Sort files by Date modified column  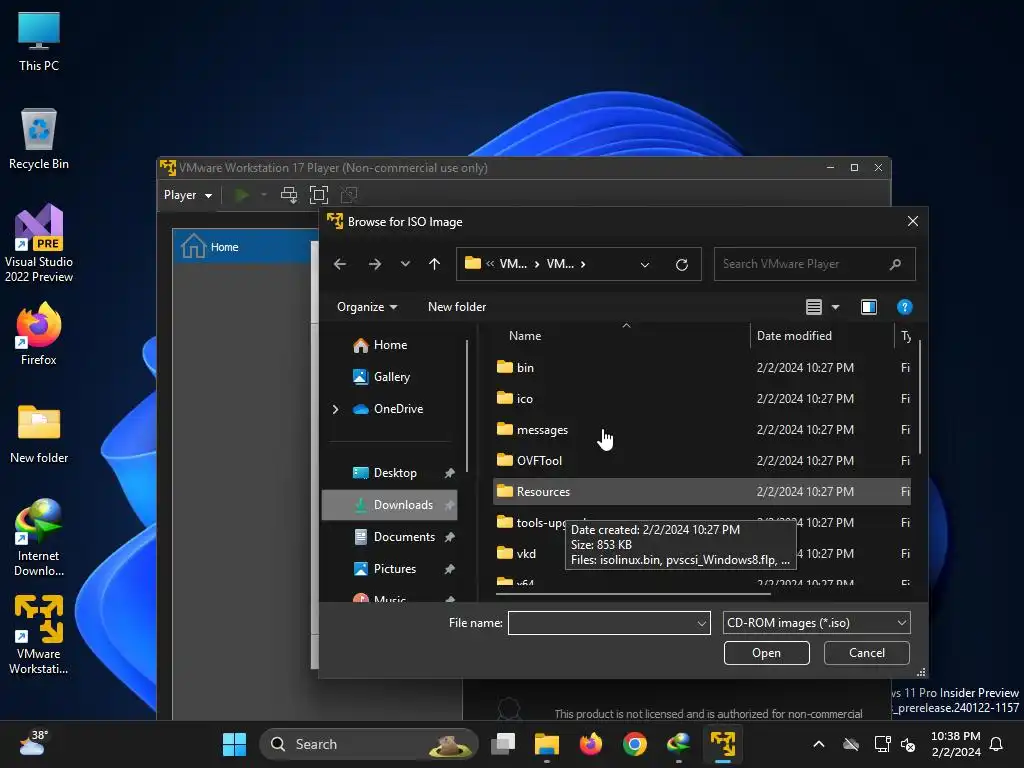794,336
